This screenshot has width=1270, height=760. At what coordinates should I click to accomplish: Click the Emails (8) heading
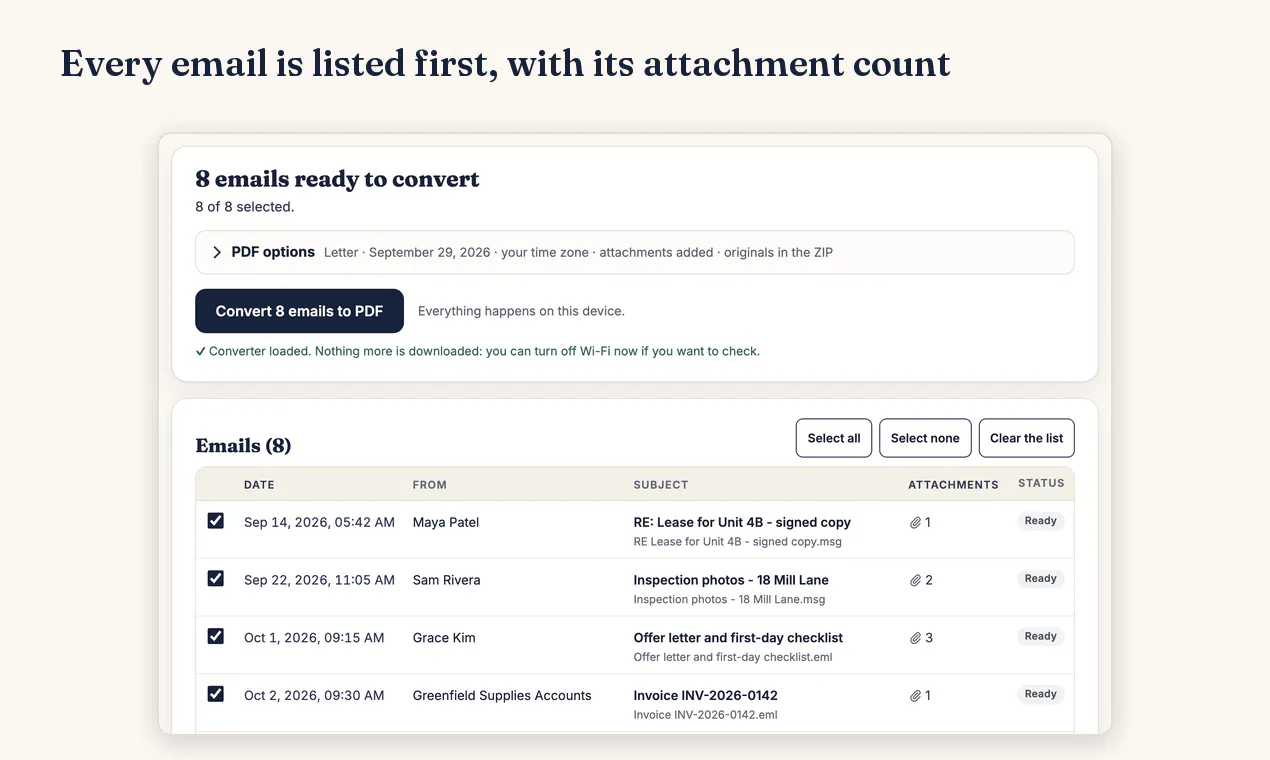[243, 446]
